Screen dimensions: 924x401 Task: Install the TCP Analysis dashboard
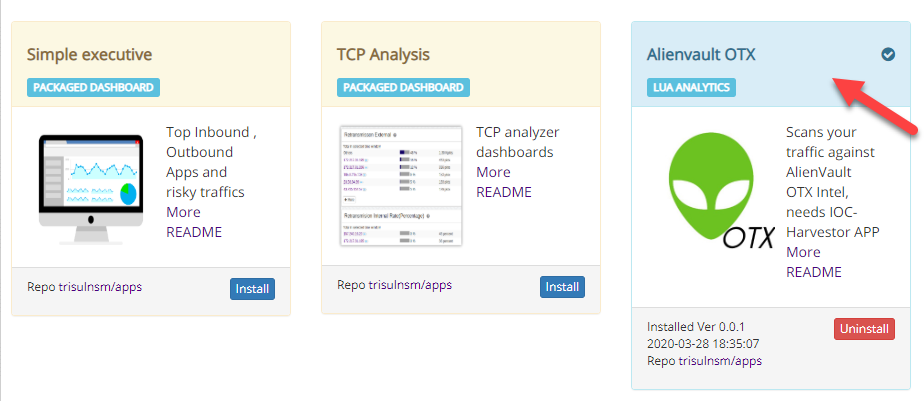tap(562, 287)
